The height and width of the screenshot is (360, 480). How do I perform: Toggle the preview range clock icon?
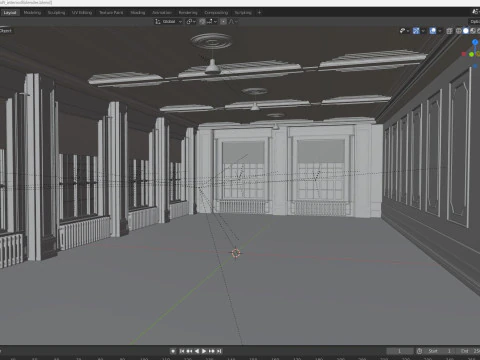pos(419,351)
